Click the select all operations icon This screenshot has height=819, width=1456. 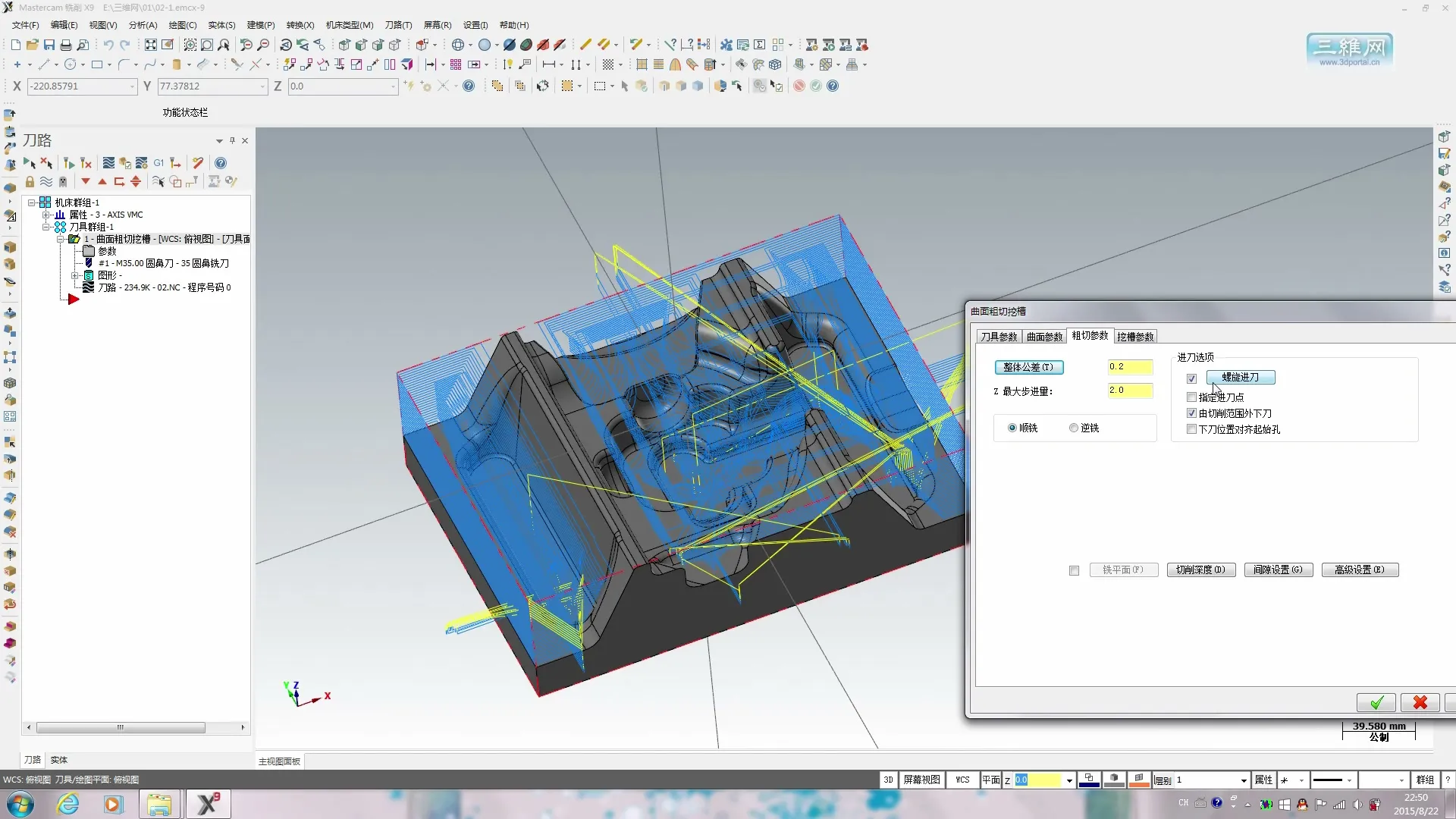[x=29, y=163]
